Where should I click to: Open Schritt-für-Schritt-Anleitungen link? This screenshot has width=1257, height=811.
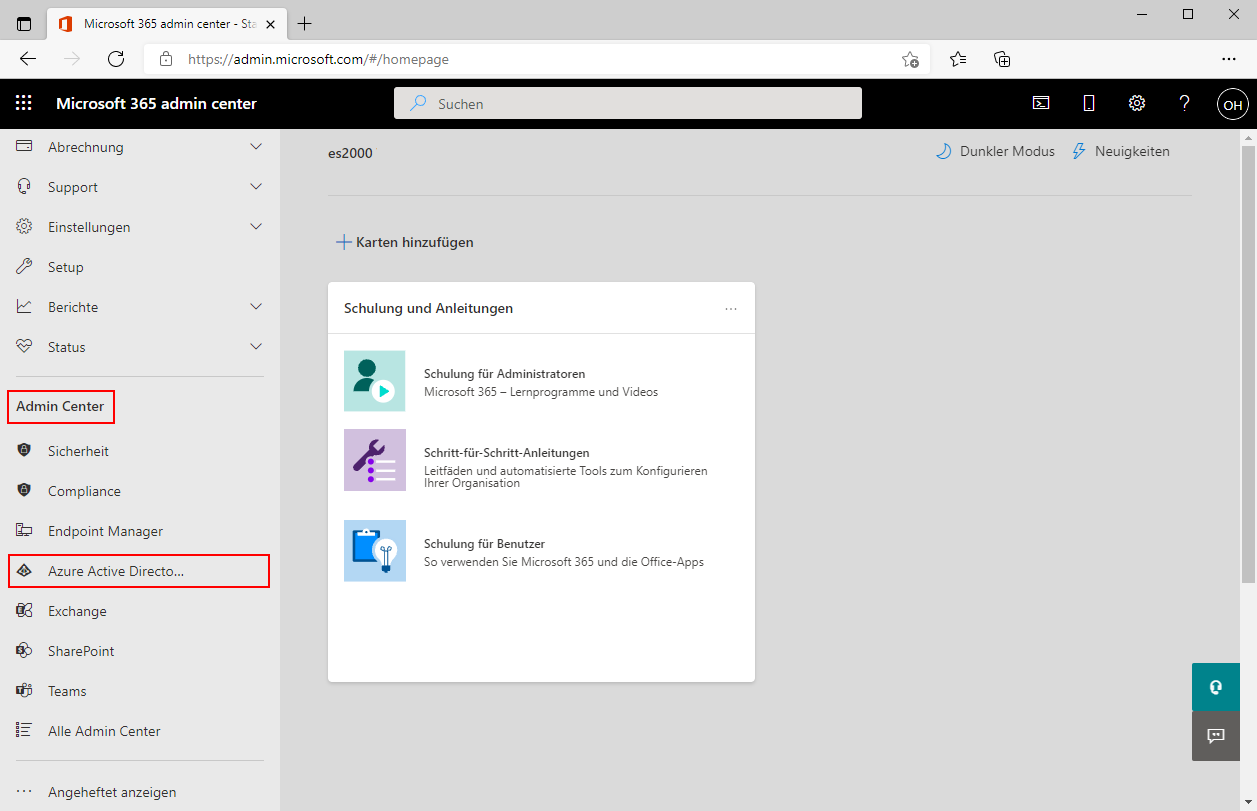[x=506, y=453]
